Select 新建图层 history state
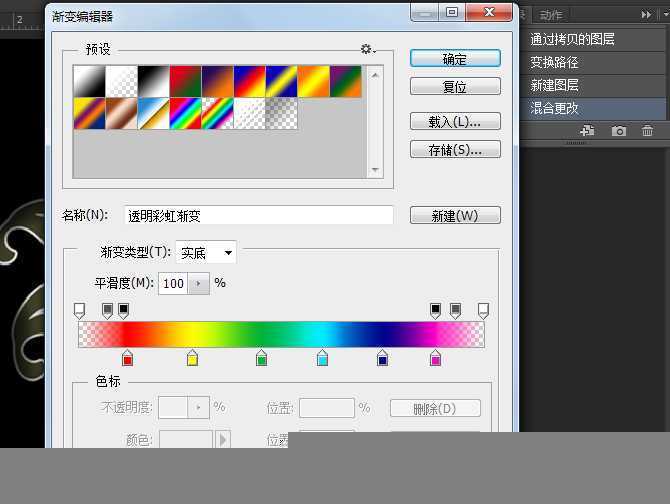The height and width of the screenshot is (504, 670). (x=593, y=85)
